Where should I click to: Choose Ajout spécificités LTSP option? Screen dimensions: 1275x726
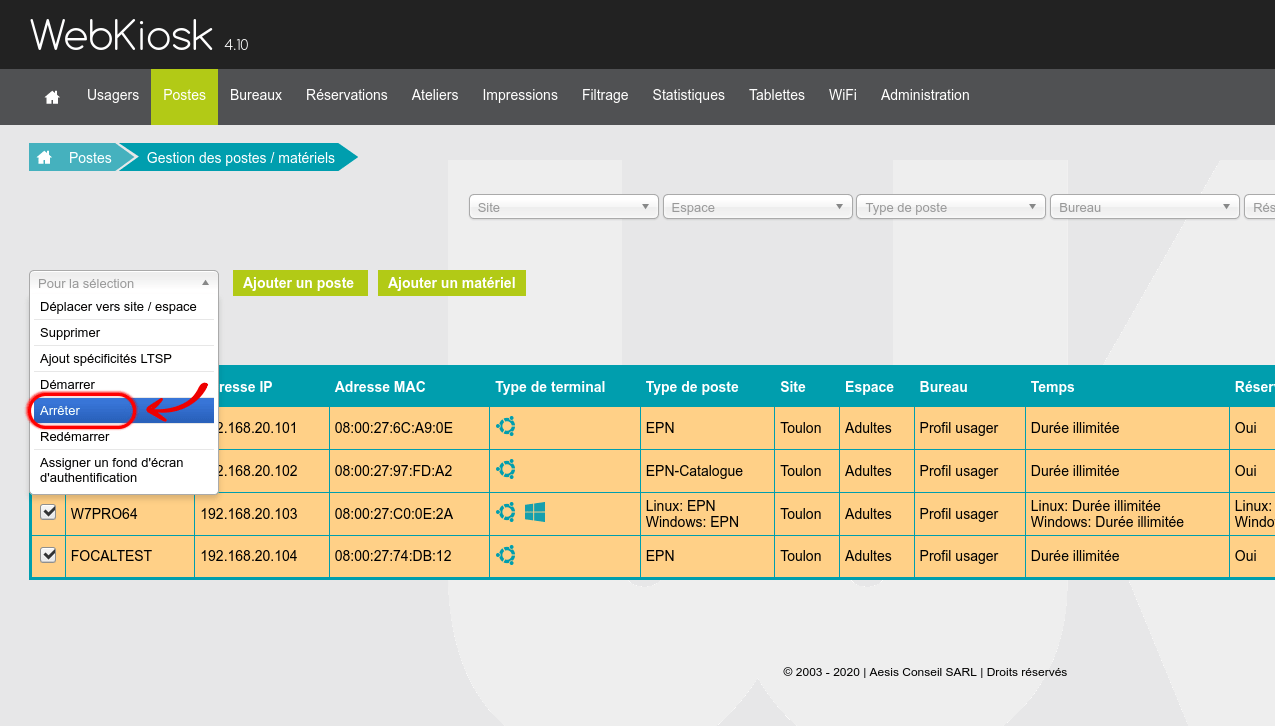pyautogui.click(x=124, y=358)
